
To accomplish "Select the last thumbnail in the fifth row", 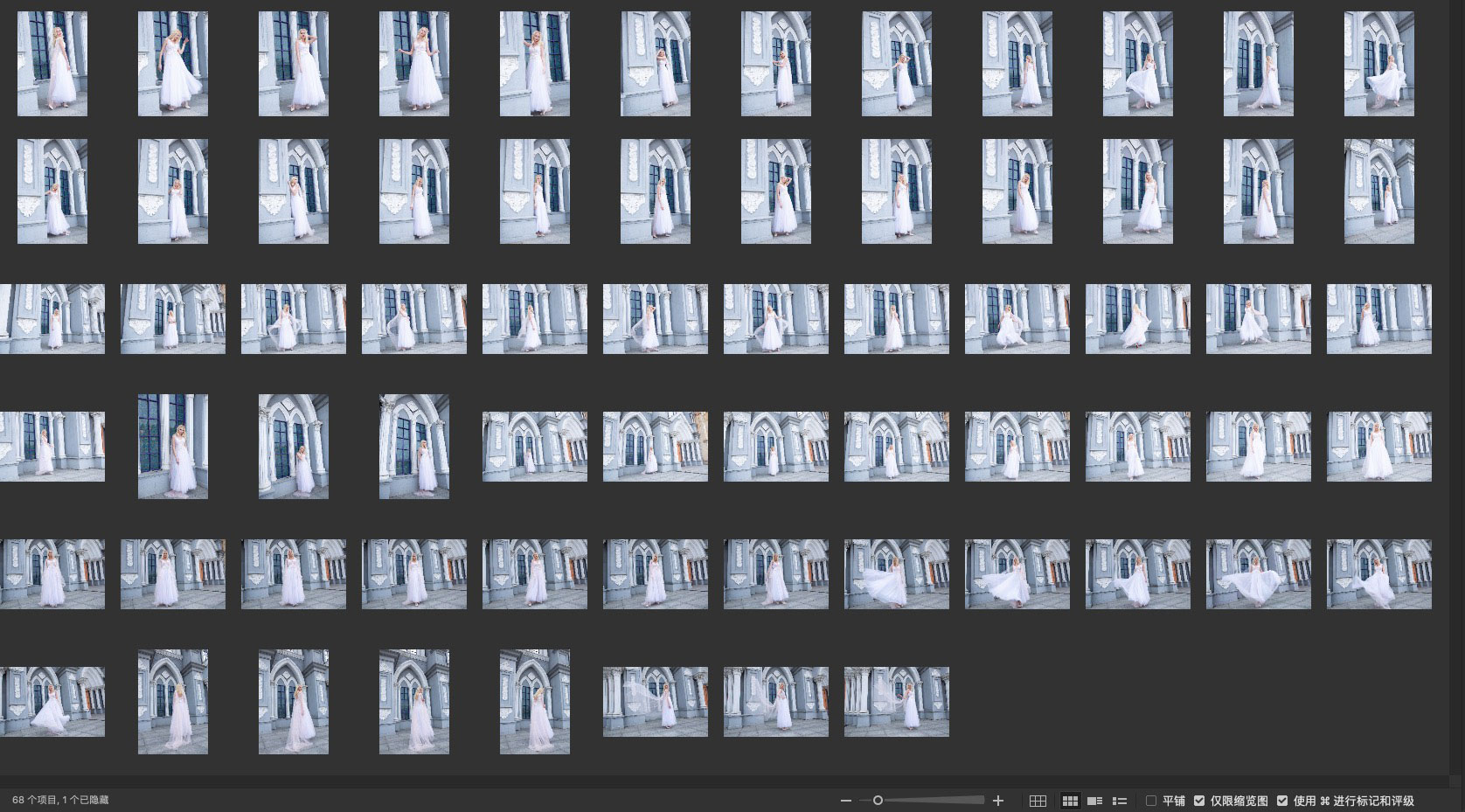I will click(x=1378, y=574).
